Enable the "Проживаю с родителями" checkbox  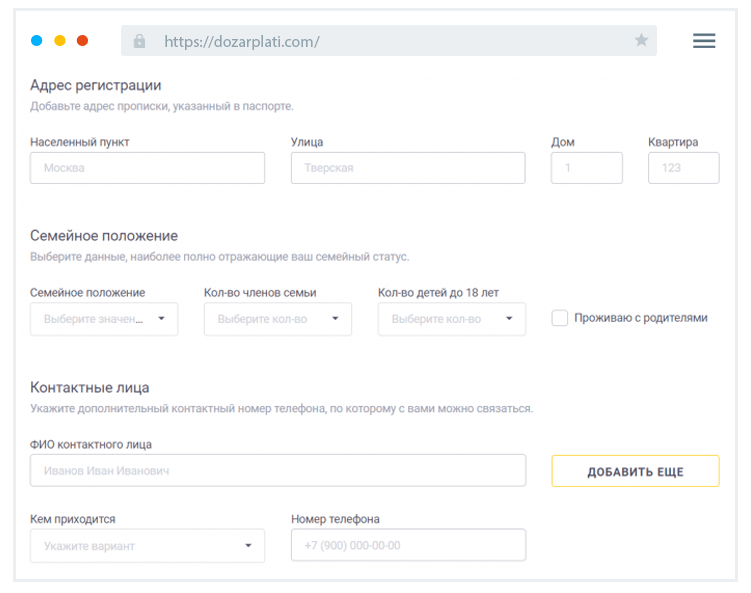tap(560, 318)
